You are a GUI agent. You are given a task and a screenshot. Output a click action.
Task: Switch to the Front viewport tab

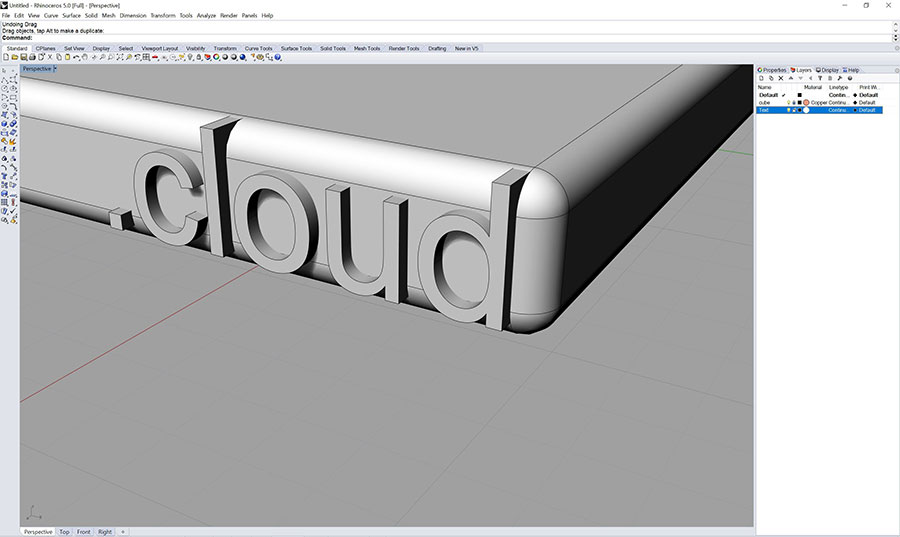(x=83, y=532)
